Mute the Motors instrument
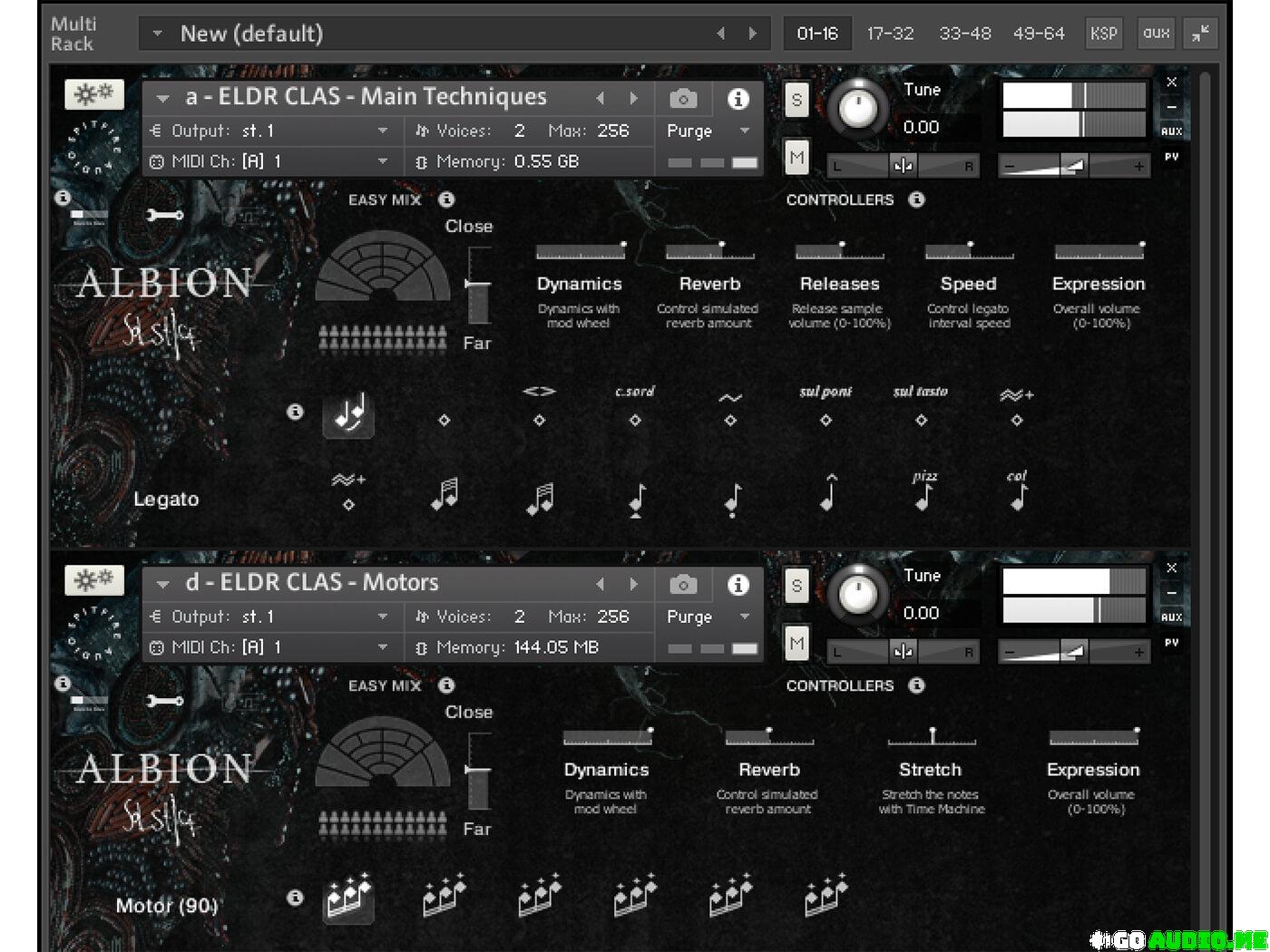Viewport: 1270px width, 952px height. (x=796, y=644)
